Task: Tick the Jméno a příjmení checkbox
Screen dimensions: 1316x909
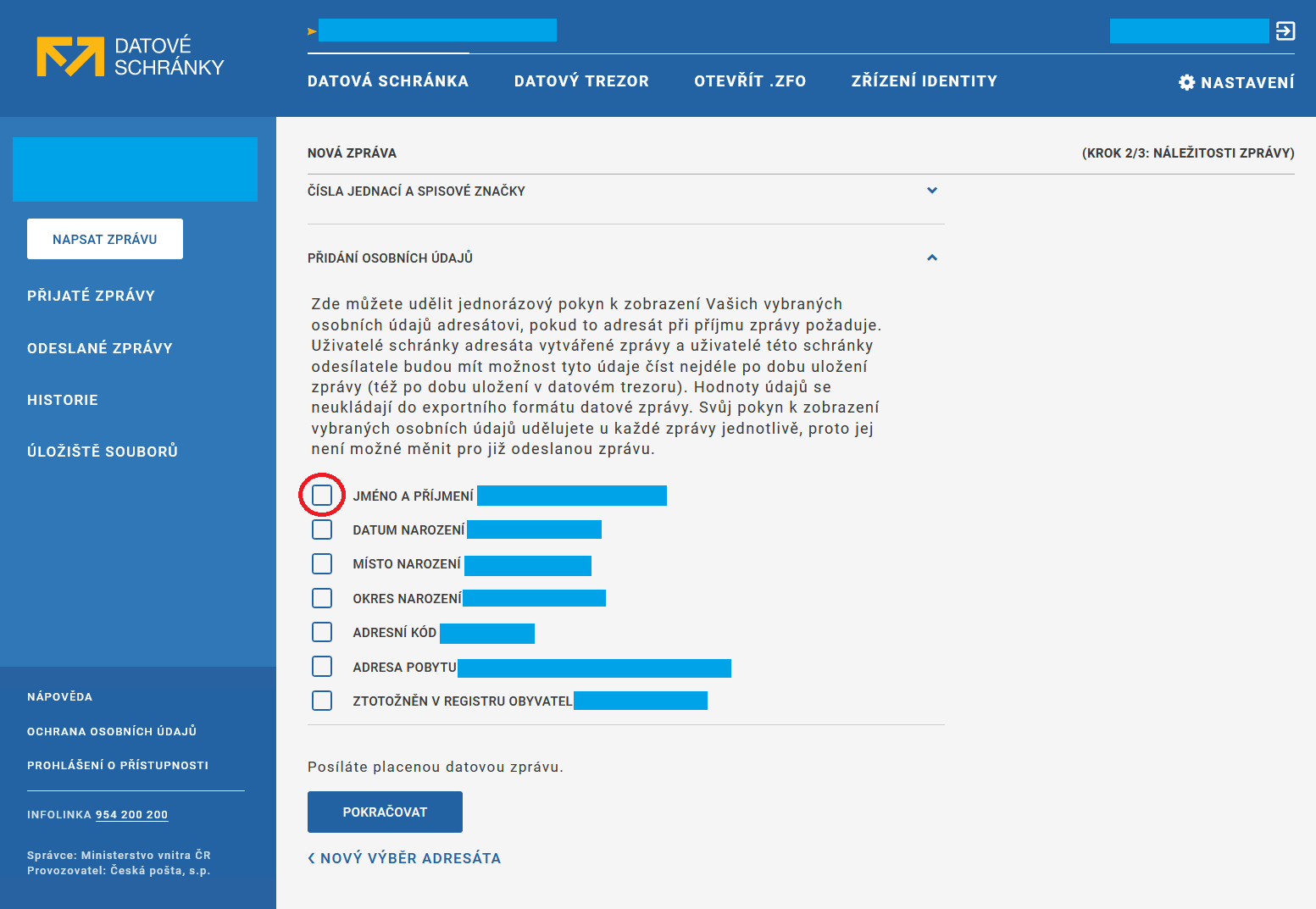Action: (x=322, y=495)
